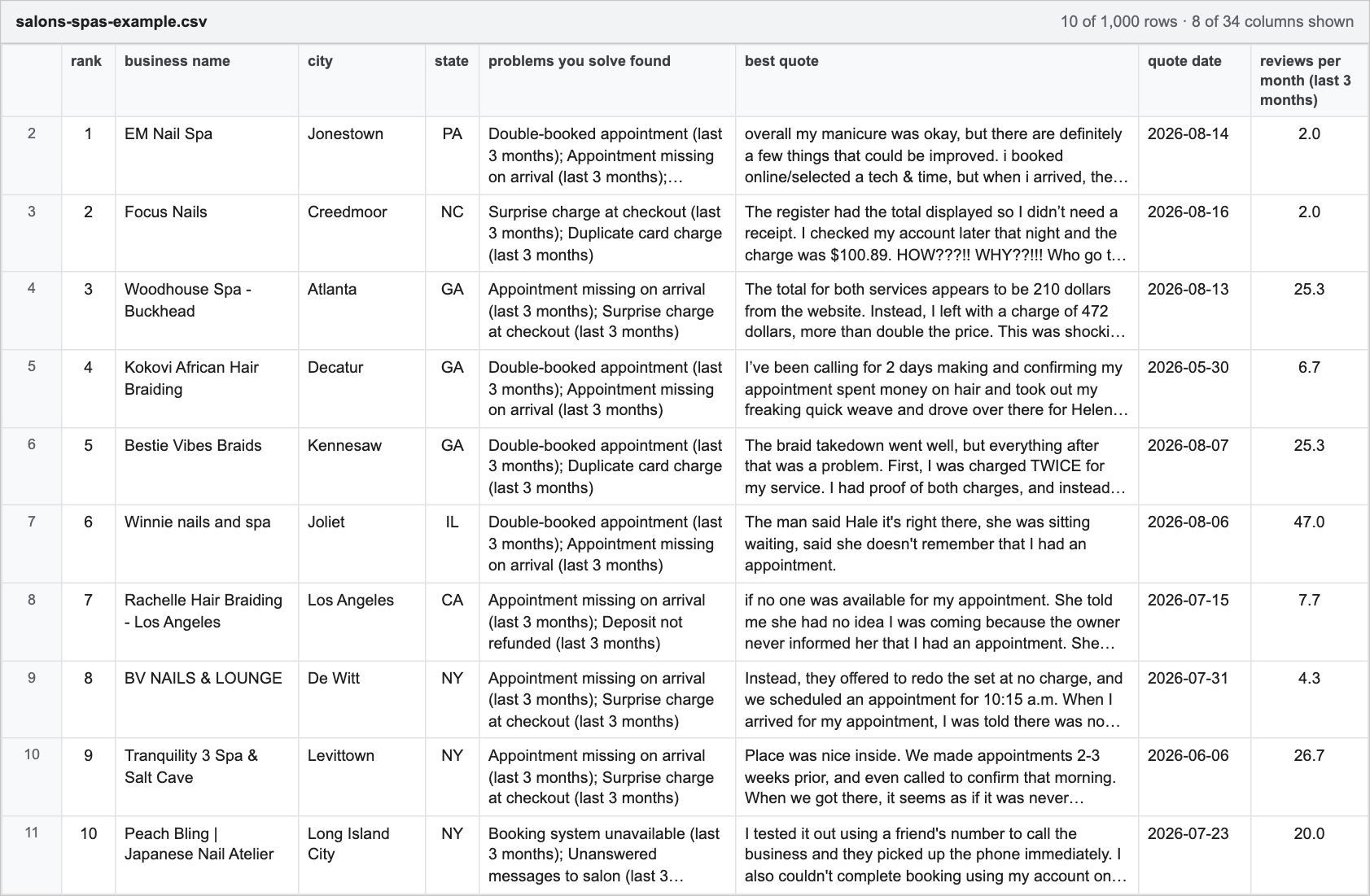Click 'reviews per month (last 3 months)' header
Viewport: 1370px width, 896px height.
click(1310, 80)
